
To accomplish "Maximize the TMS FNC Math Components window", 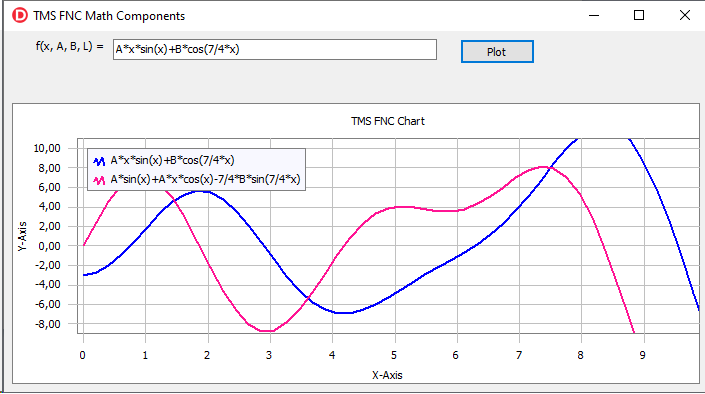I will [639, 15].
